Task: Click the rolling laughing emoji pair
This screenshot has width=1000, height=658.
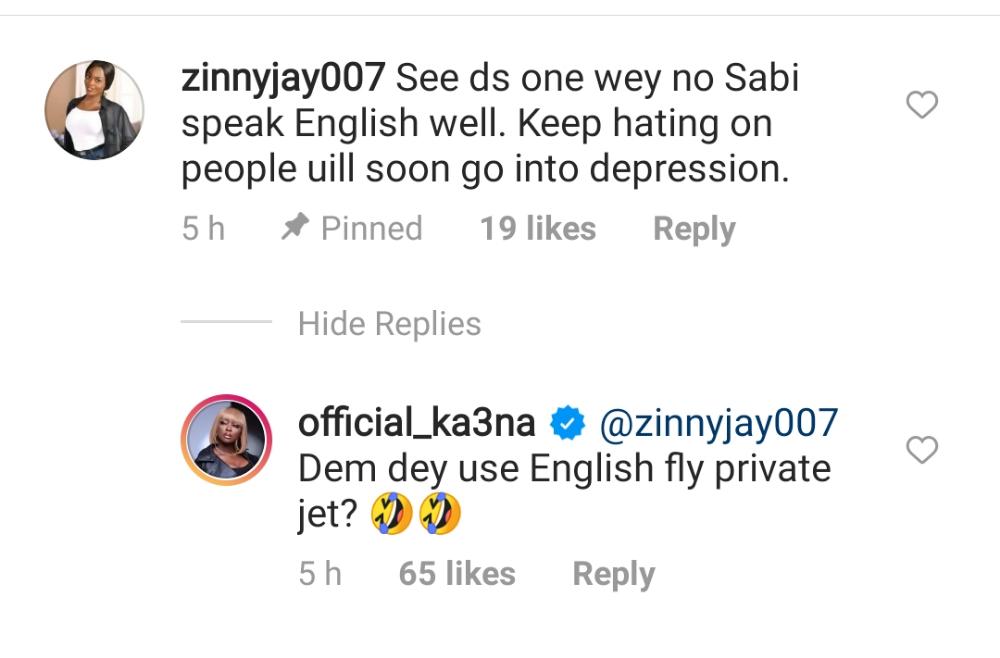Action: pyautogui.click(x=416, y=515)
